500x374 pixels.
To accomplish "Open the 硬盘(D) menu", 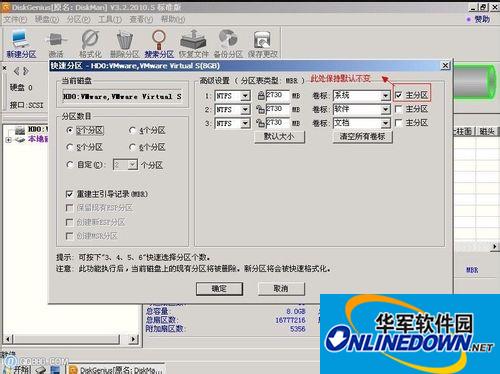I will (x=47, y=19).
